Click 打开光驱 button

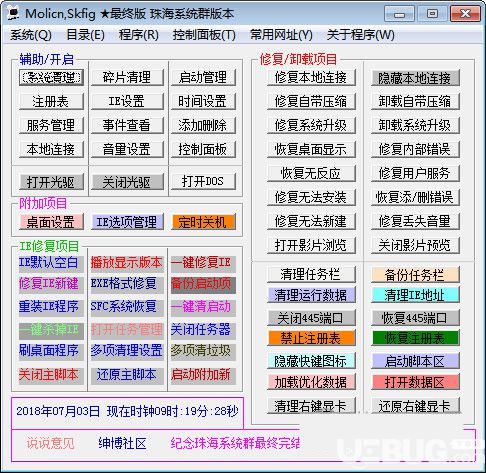(x=51, y=182)
